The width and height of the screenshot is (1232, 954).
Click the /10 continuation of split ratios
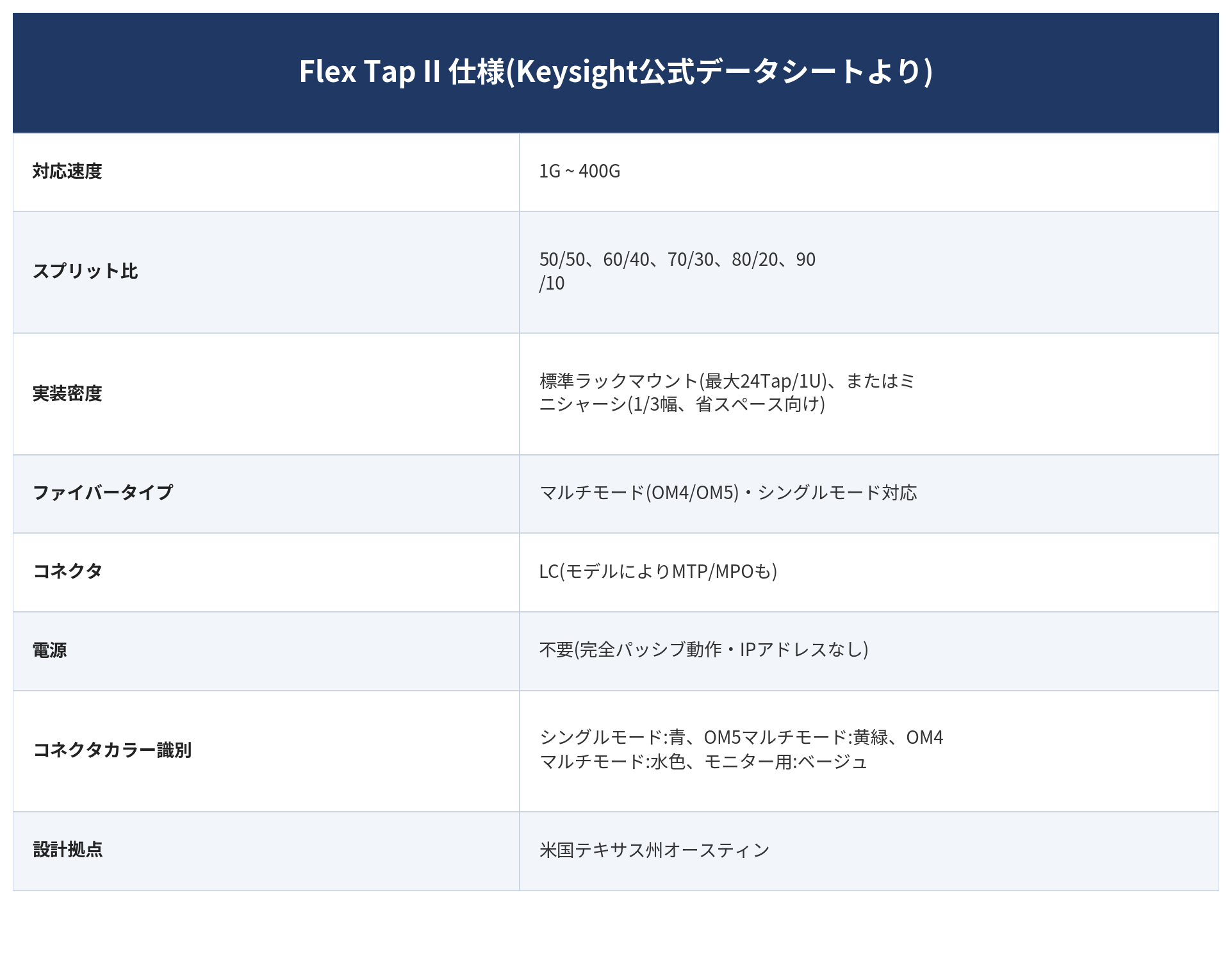[552, 283]
